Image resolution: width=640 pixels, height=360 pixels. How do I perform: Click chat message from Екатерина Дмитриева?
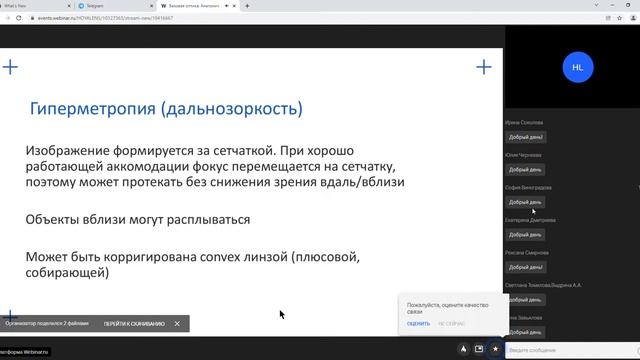point(525,235)
